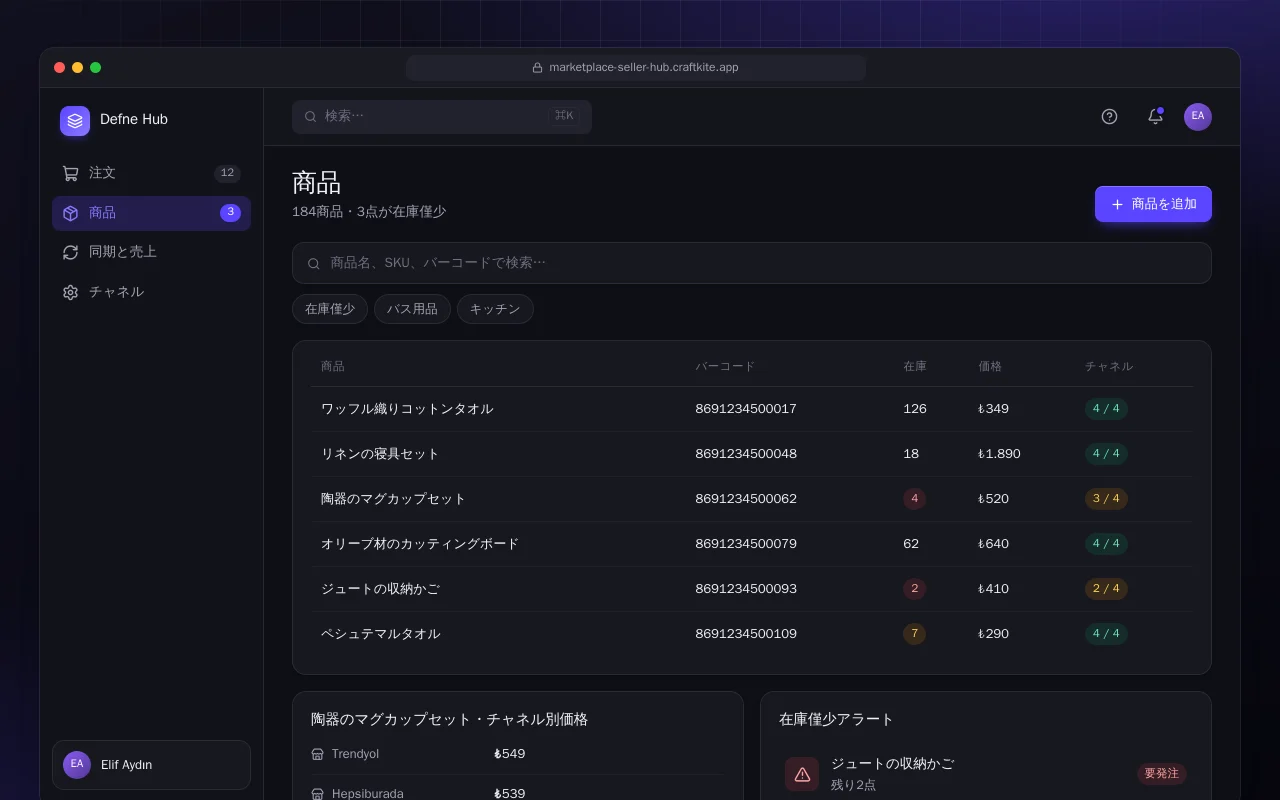Open 同期と売上 in the sidebar
The image size is (1280, 800).
151,252
